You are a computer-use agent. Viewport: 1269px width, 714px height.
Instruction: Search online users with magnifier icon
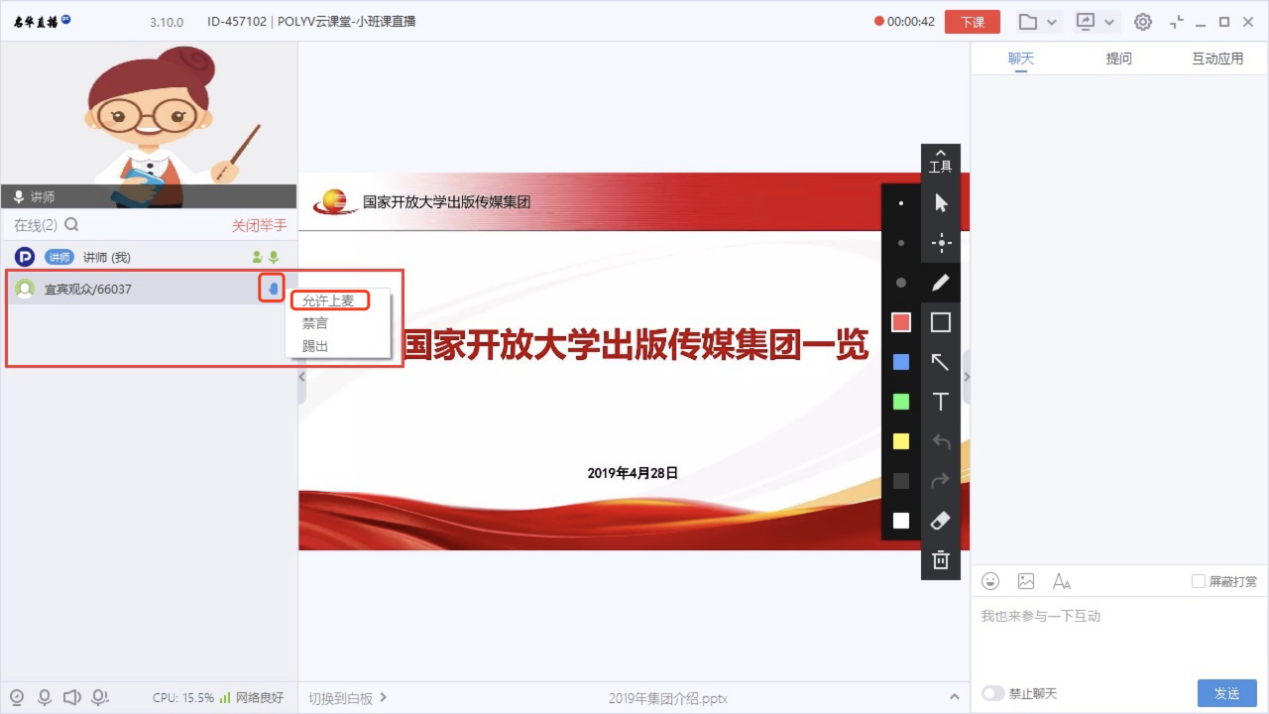[x=71, y=225]
